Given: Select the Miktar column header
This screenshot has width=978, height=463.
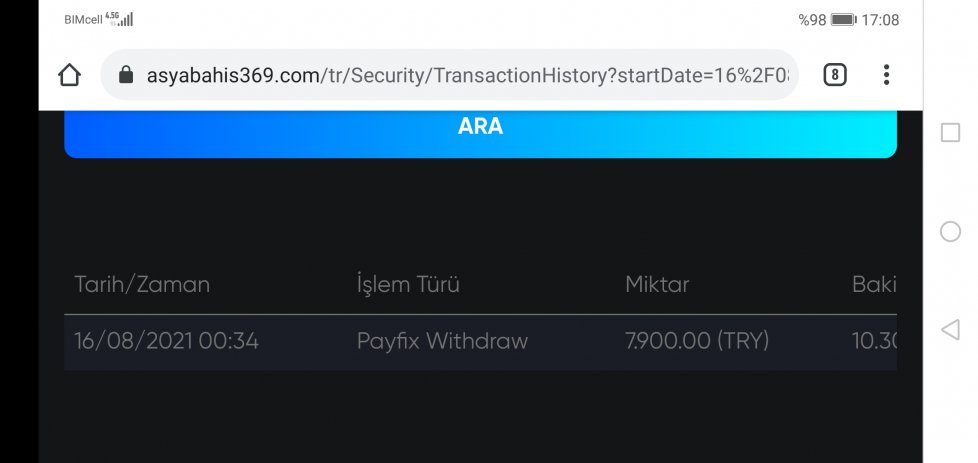Looking at the screenshot, I should pyautogui.click(x=657, y=285).
